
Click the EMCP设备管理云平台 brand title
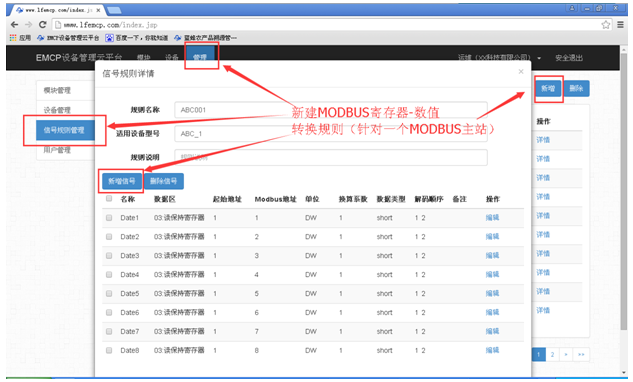point(79,58)
